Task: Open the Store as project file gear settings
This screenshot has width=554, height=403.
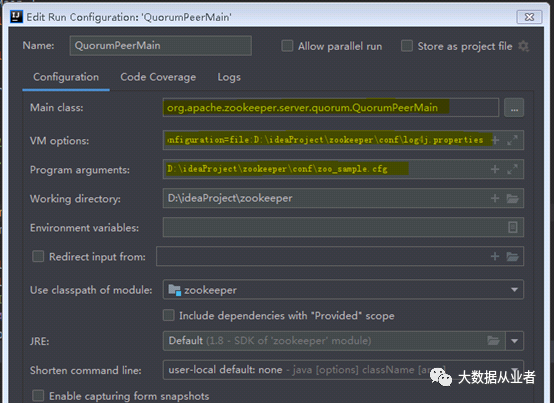Action: [524, 46]
